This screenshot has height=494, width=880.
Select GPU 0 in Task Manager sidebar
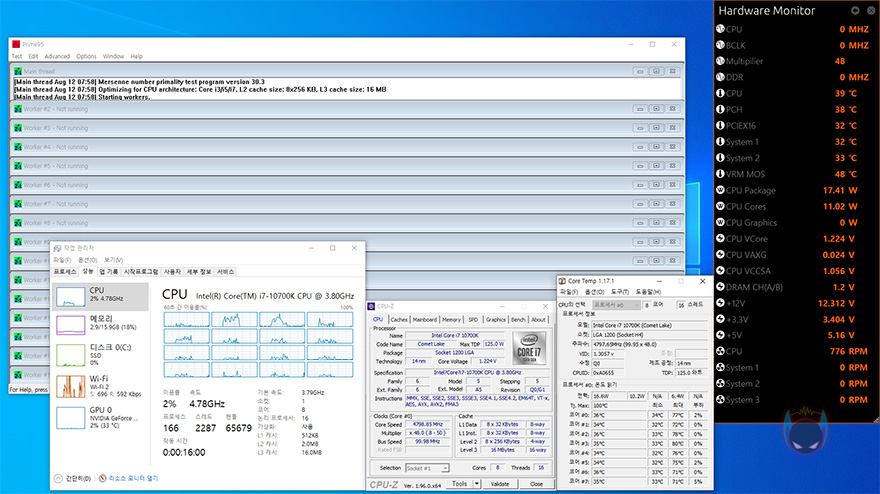[102, 417]
